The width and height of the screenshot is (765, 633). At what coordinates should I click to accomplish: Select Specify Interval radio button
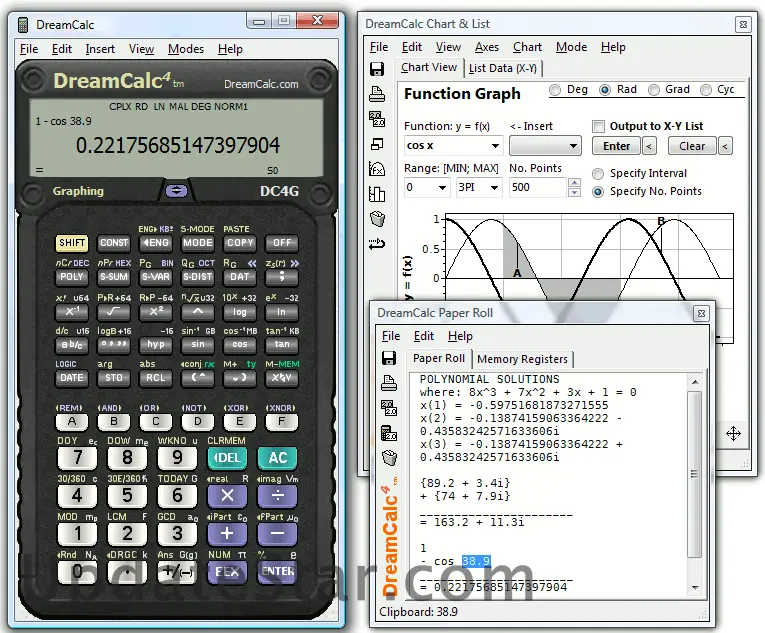pos(598,174)
